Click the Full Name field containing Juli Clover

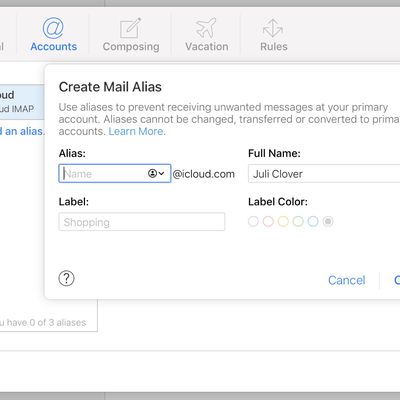point(324,173)
